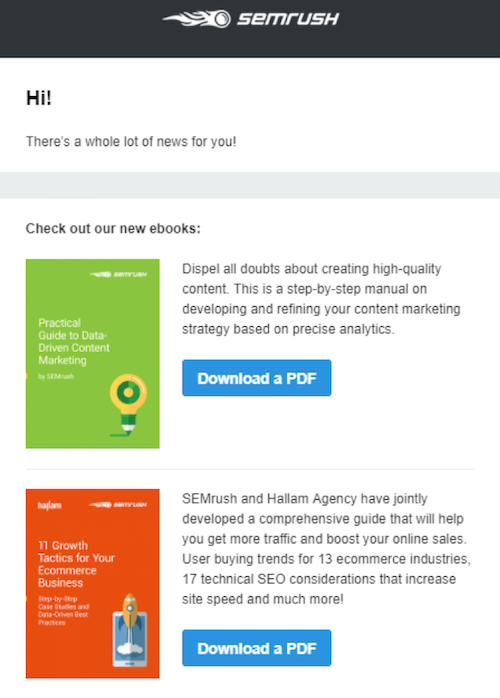Download the Ecommerce Growth Tactics PDF

256,648
